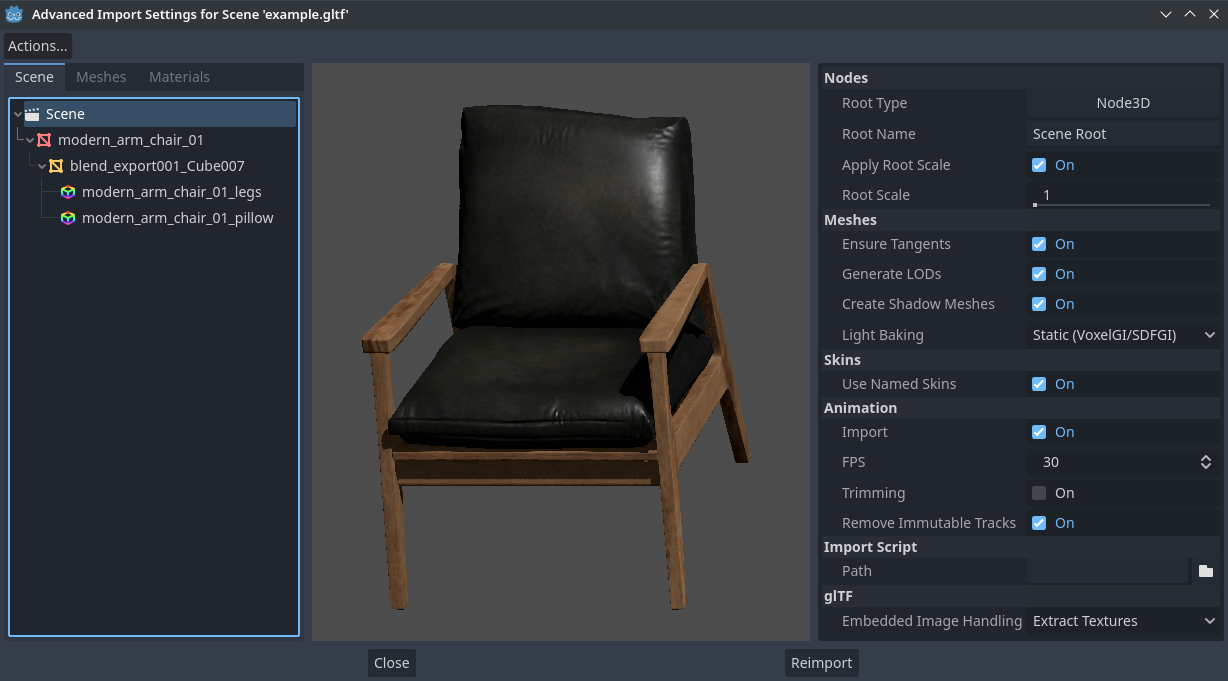
Task: Disable Generate LODs
Action: pos(1039,273)
